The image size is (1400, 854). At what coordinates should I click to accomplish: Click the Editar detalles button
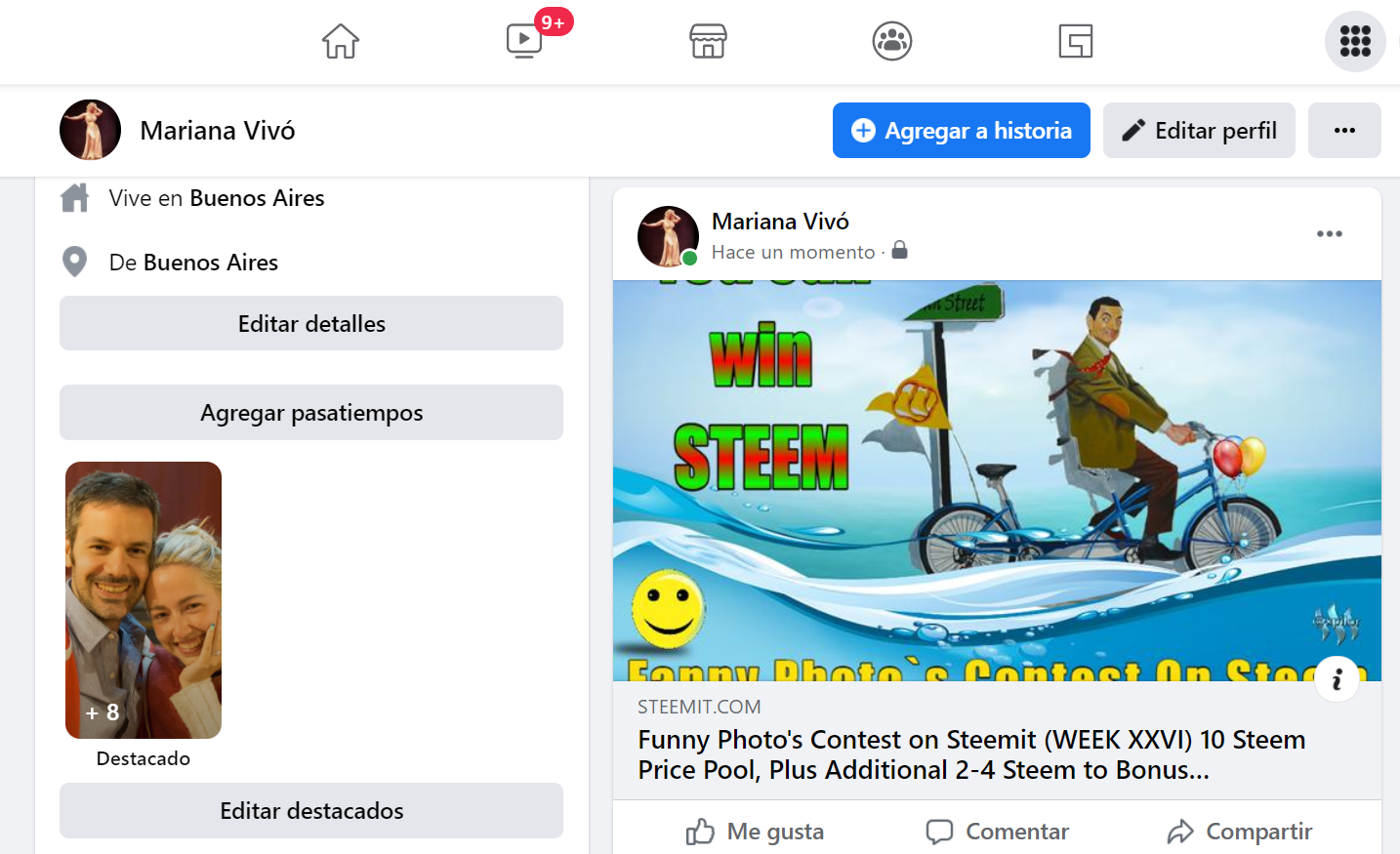(x=311, y=323)
